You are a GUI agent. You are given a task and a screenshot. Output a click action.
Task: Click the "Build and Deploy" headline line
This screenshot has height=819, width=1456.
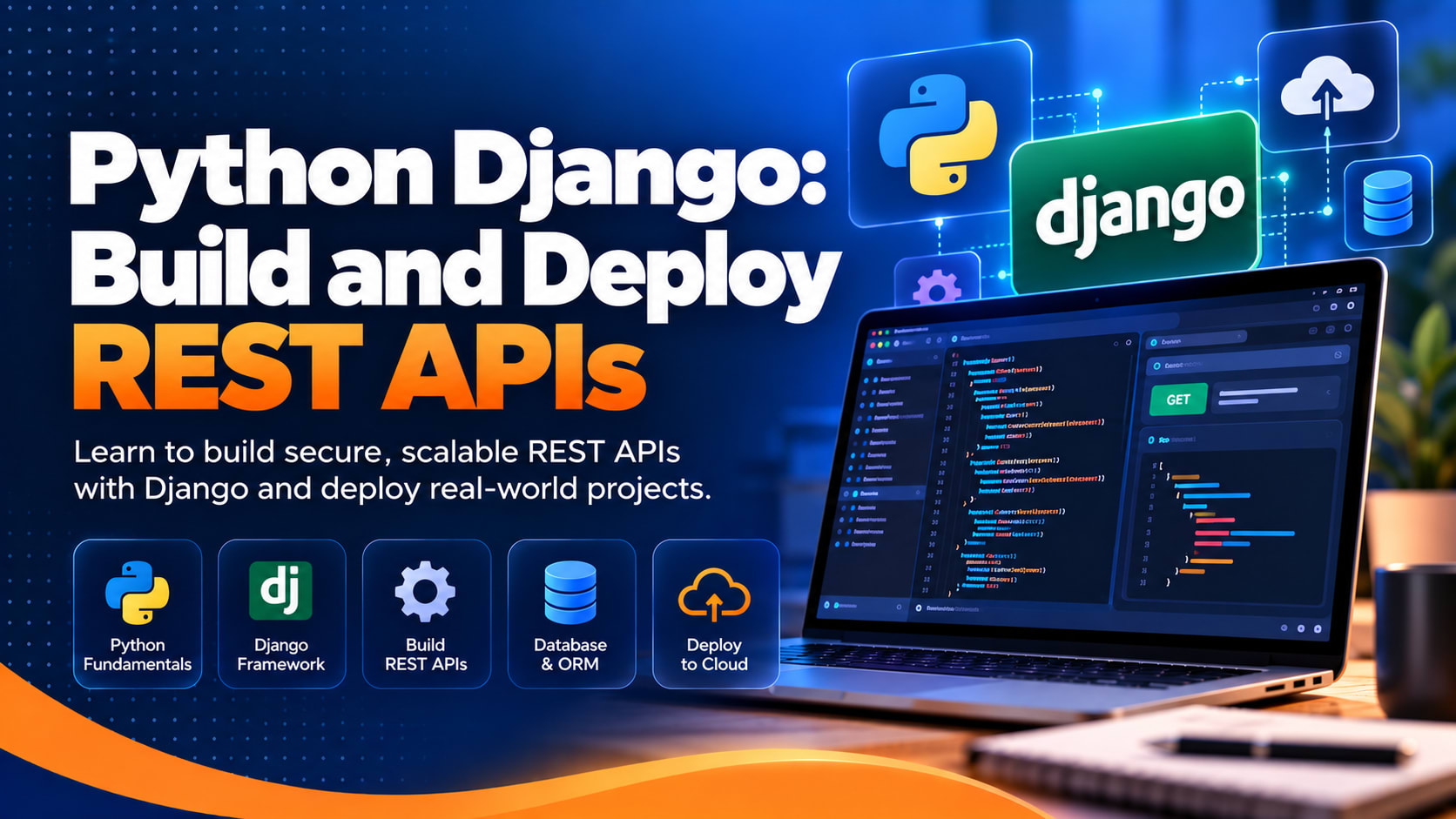[x=455, y=274]
